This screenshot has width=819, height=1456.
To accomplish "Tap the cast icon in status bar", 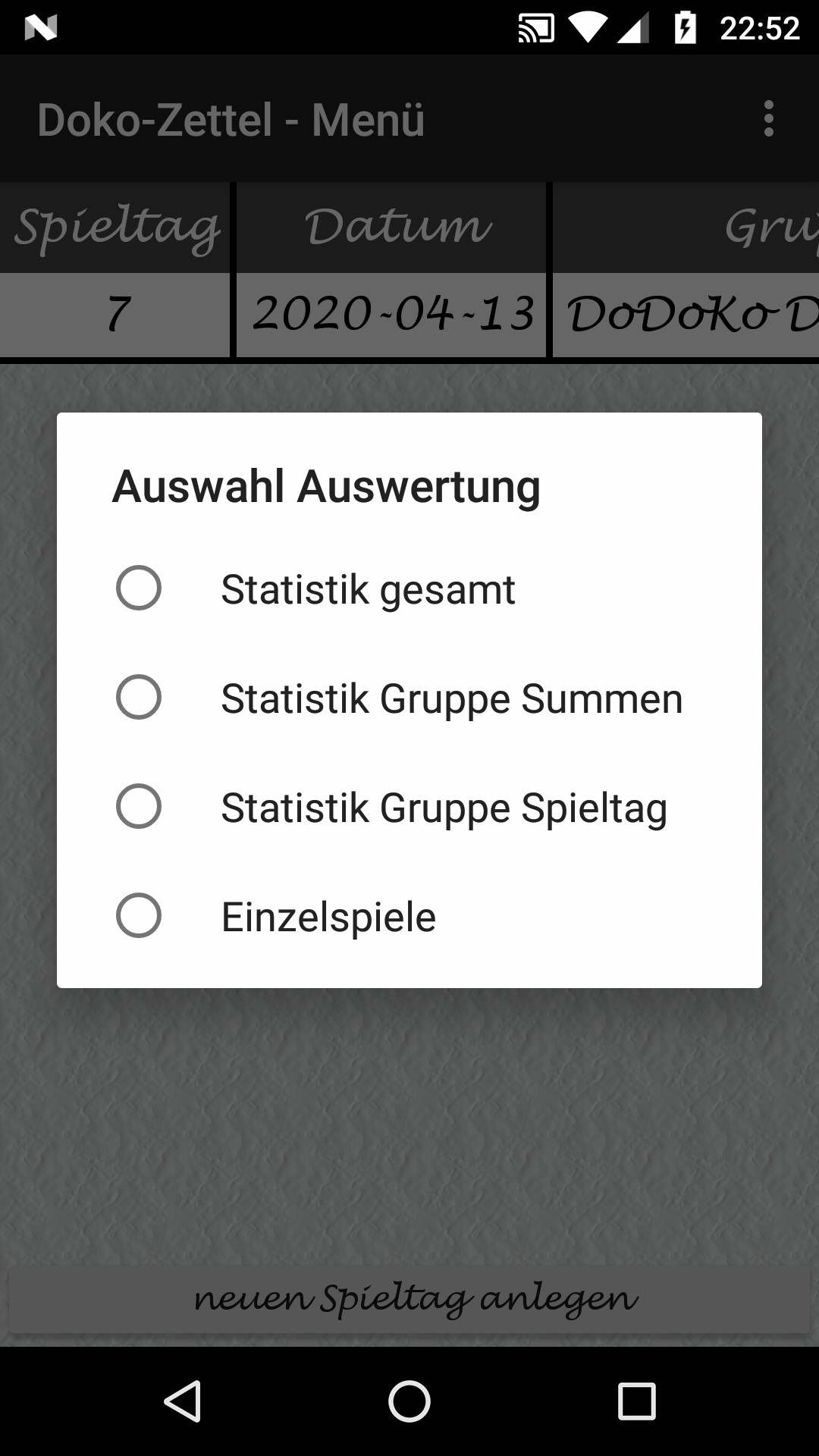I will pyautogui.click(x=535, y=28).
